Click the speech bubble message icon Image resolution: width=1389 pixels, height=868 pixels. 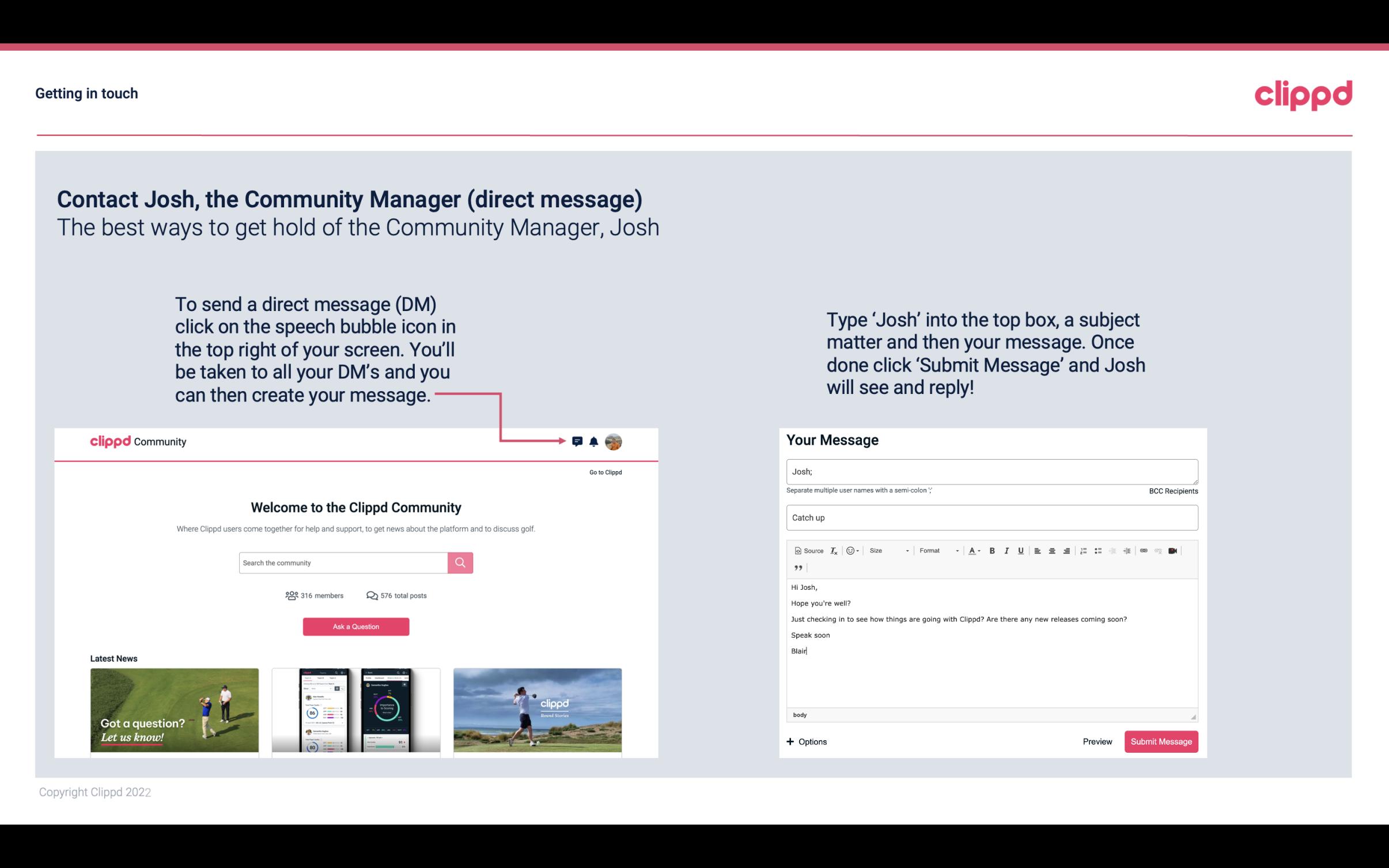(578, 441)
